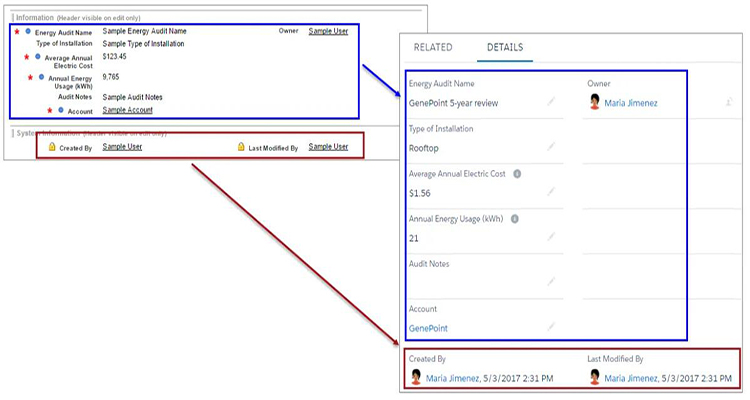
Task: Click blue dot beside Account in layout
Action: 61,110
